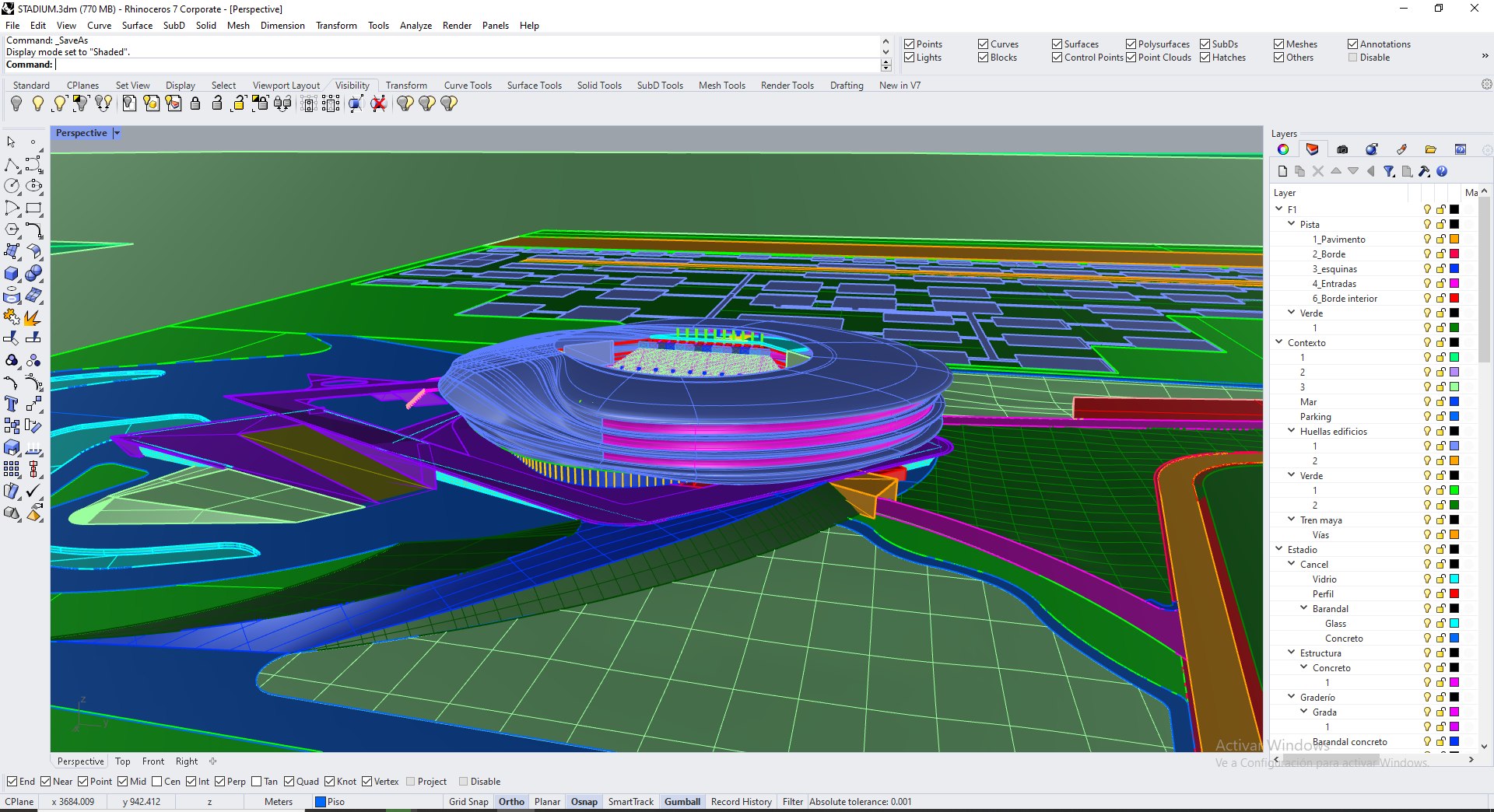Enable the Tan osnap checkbox

point(257,782)
